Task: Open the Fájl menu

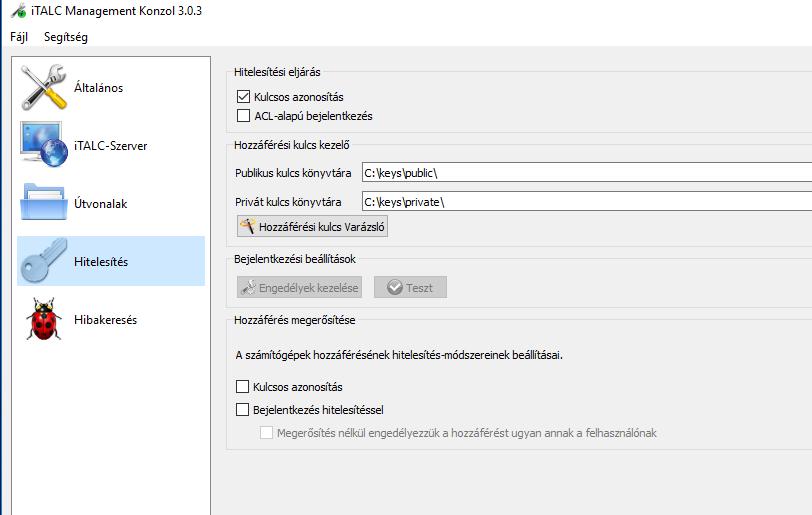Action: pos(19,37)
